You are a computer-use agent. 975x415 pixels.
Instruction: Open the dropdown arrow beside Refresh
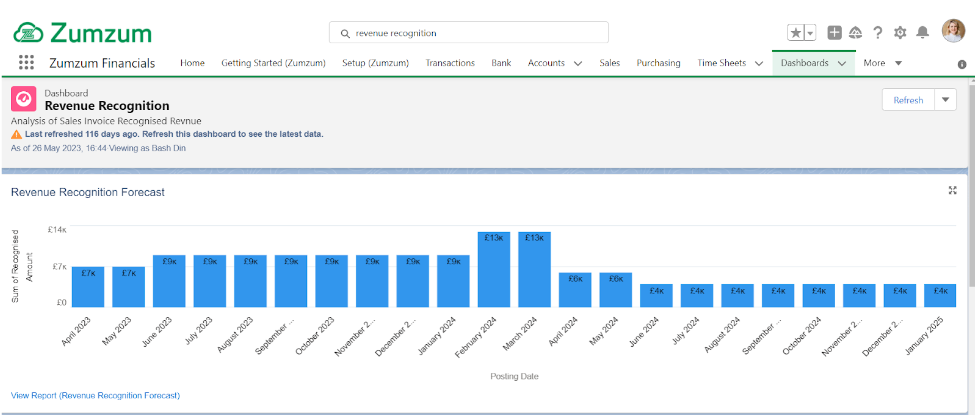click(946, 100)
